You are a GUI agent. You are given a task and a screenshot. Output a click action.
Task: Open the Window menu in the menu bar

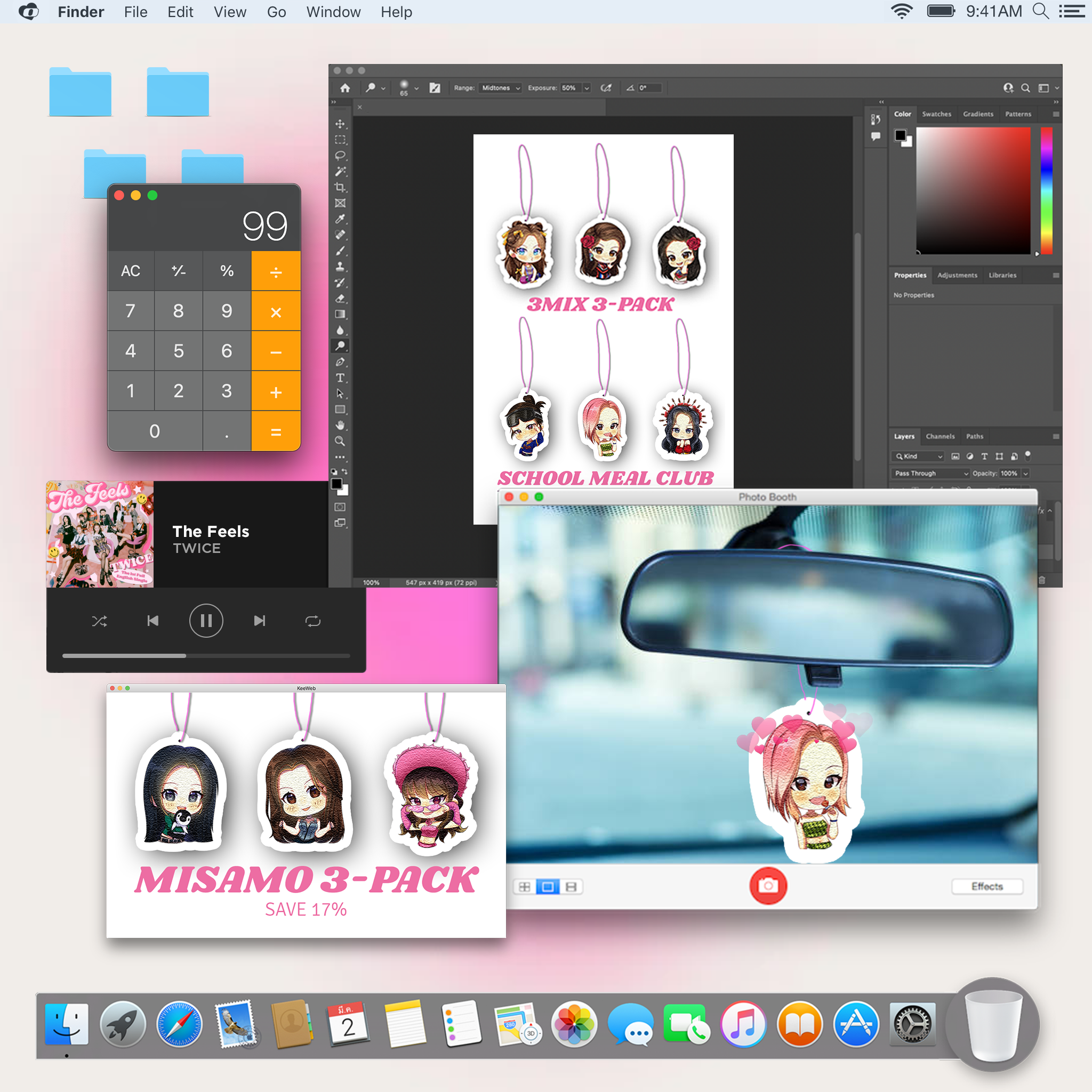(333, 12)
